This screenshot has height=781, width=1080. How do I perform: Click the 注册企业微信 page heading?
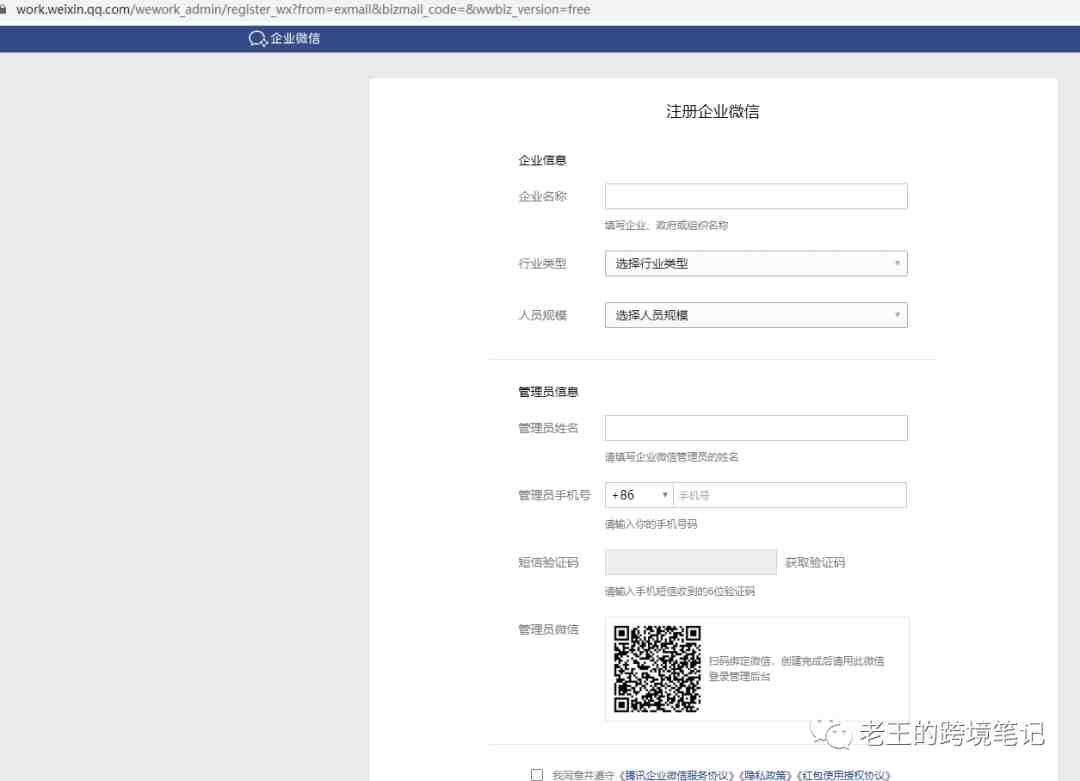712,112
